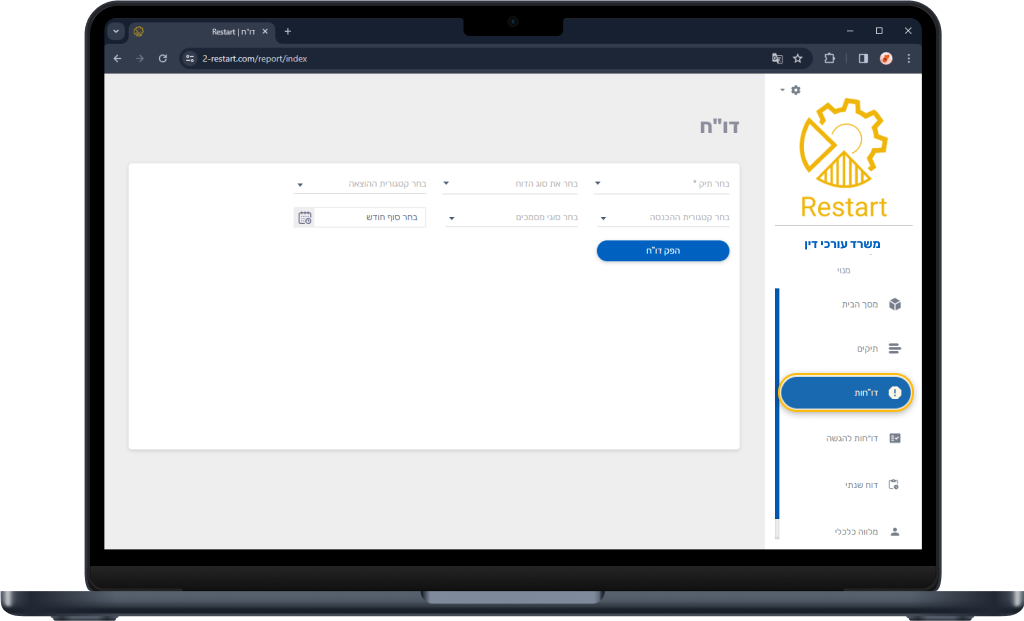Click the translate page icon
The width and height of the screenshot is (1024, 621).
coord(777,59)
